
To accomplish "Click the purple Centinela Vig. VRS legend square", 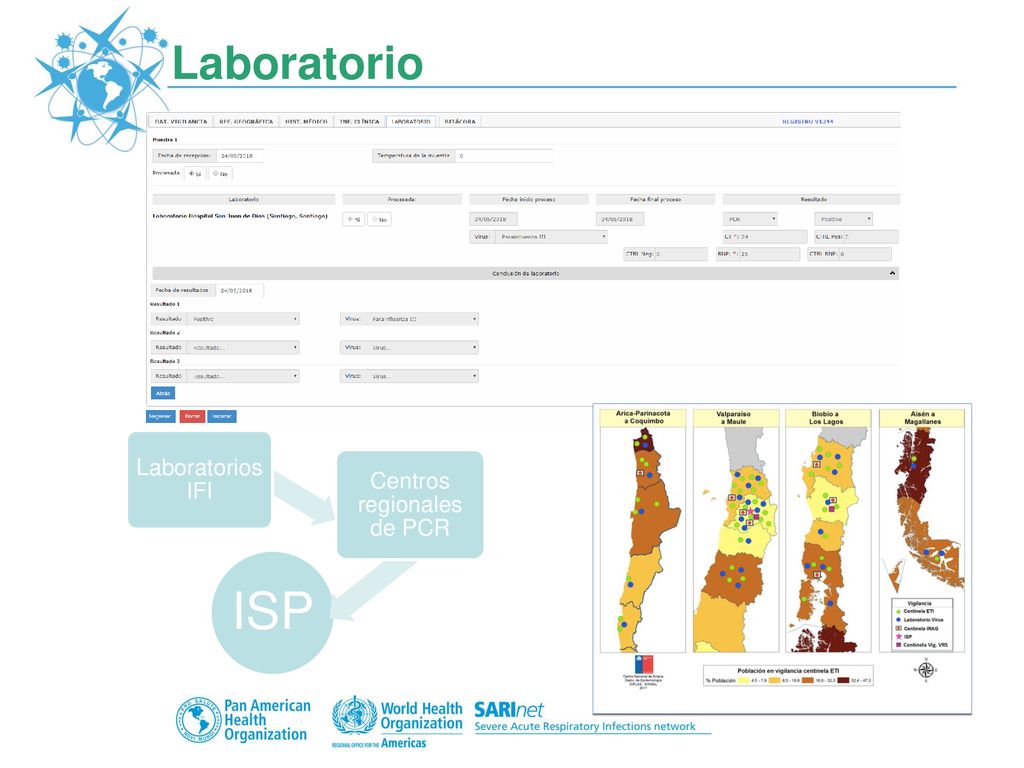I will 899,645.
